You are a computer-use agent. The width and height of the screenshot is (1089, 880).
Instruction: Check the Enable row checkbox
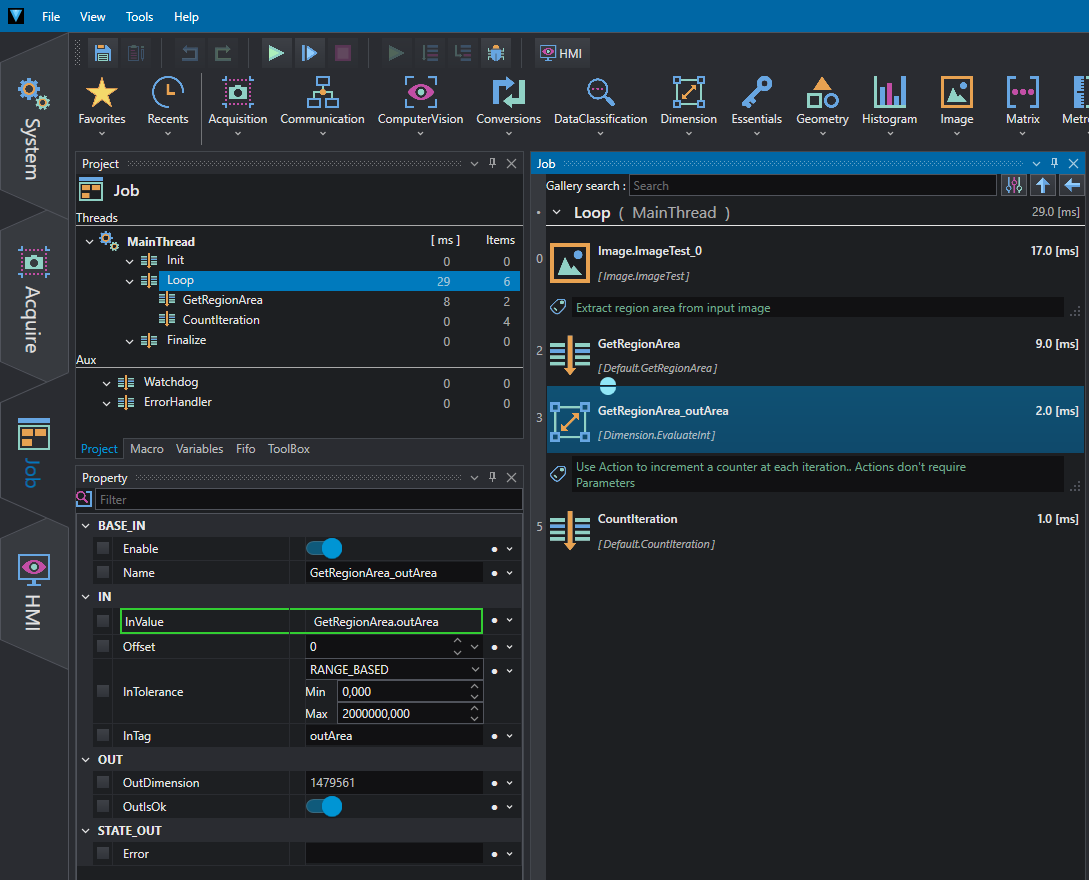coord(103,548)
